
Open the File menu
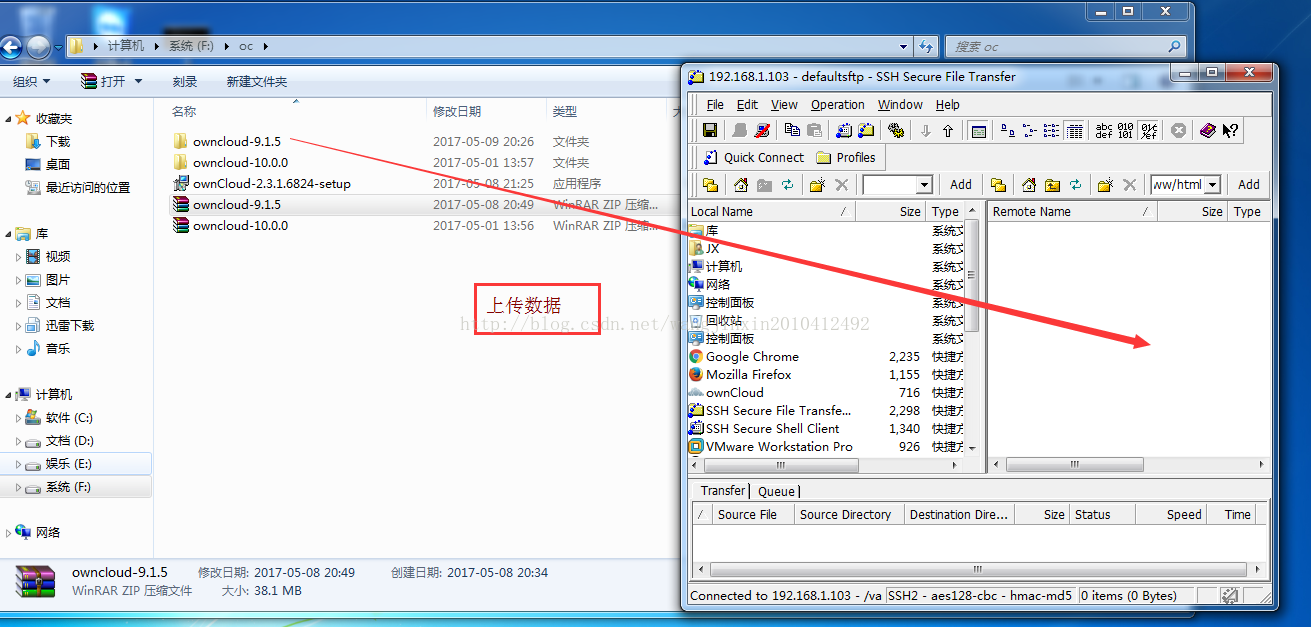coord(715,104)
